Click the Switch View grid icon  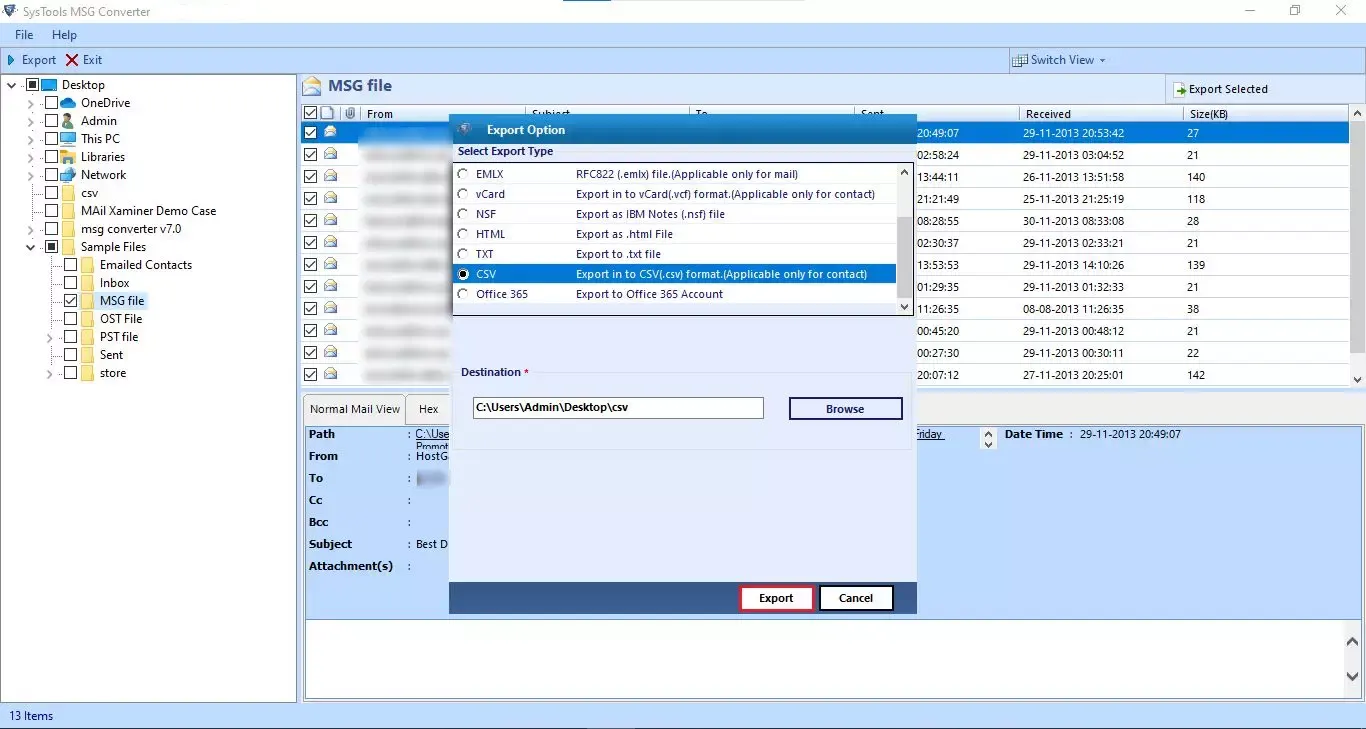[x=1020, y=60]
